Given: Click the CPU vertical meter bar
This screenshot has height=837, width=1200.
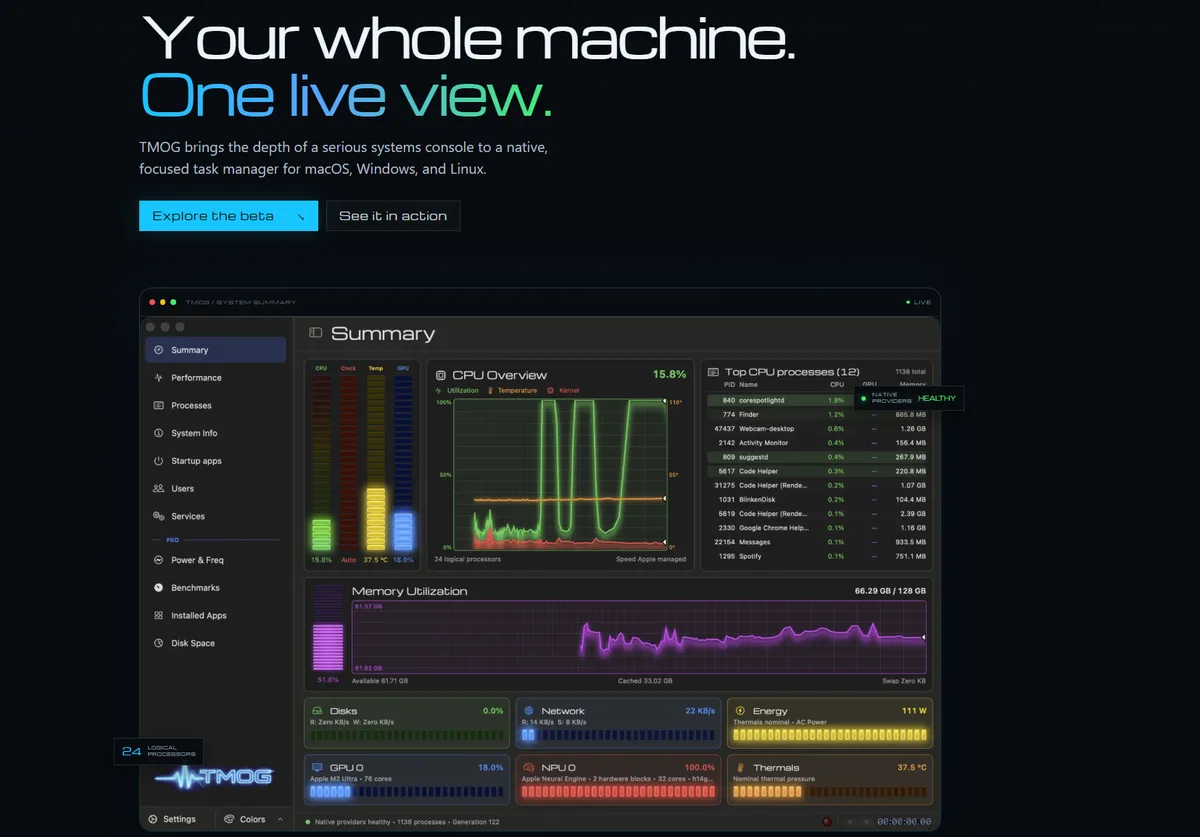Looking at the screenshot, I should (321, 463).
